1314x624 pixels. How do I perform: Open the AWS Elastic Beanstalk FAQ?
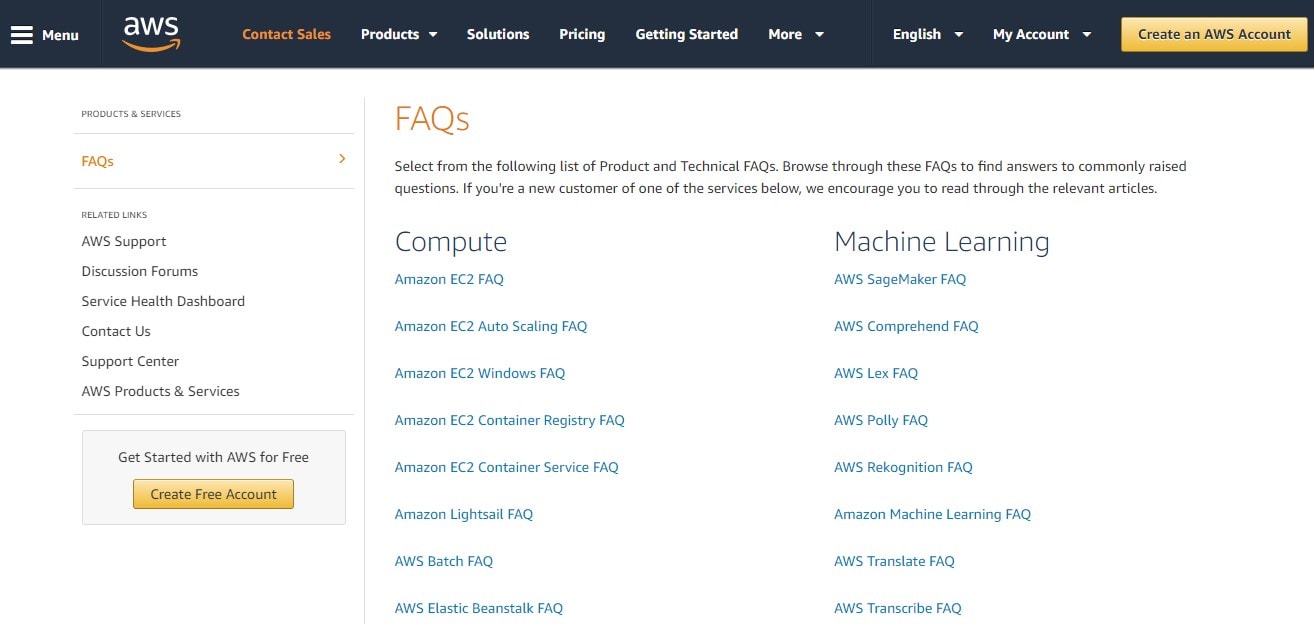pos(479,608)
